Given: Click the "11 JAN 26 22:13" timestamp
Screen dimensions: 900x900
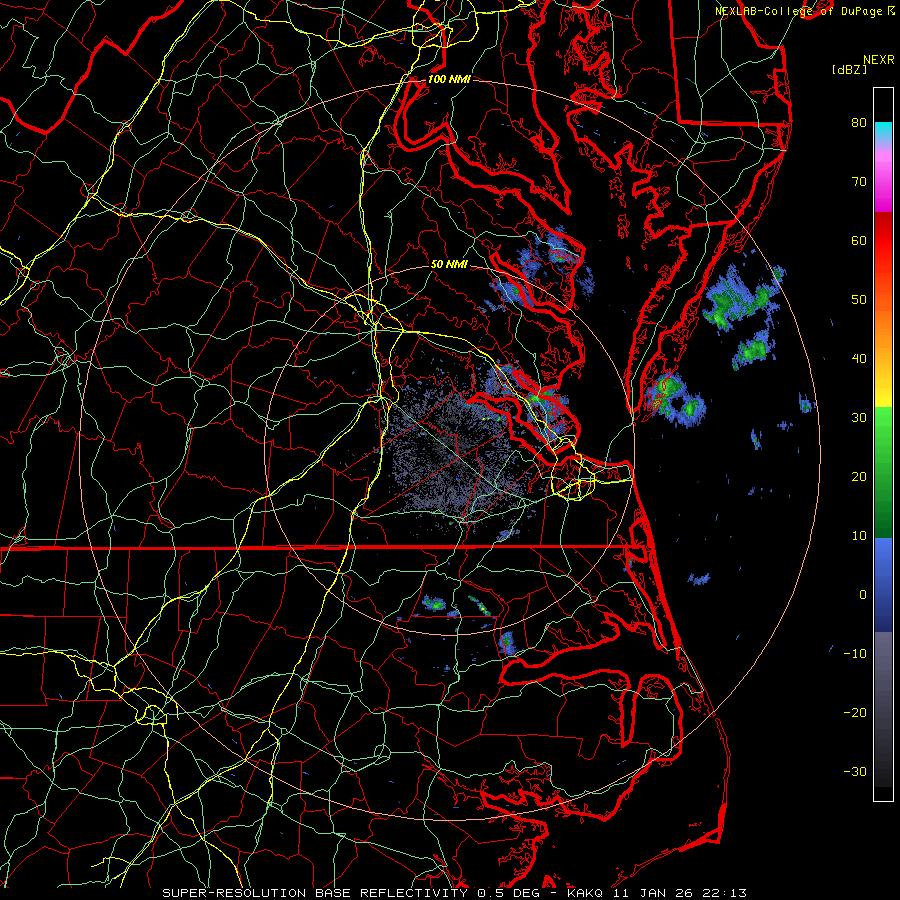Looking at the screenshot, I should click(x=681, y=893).
